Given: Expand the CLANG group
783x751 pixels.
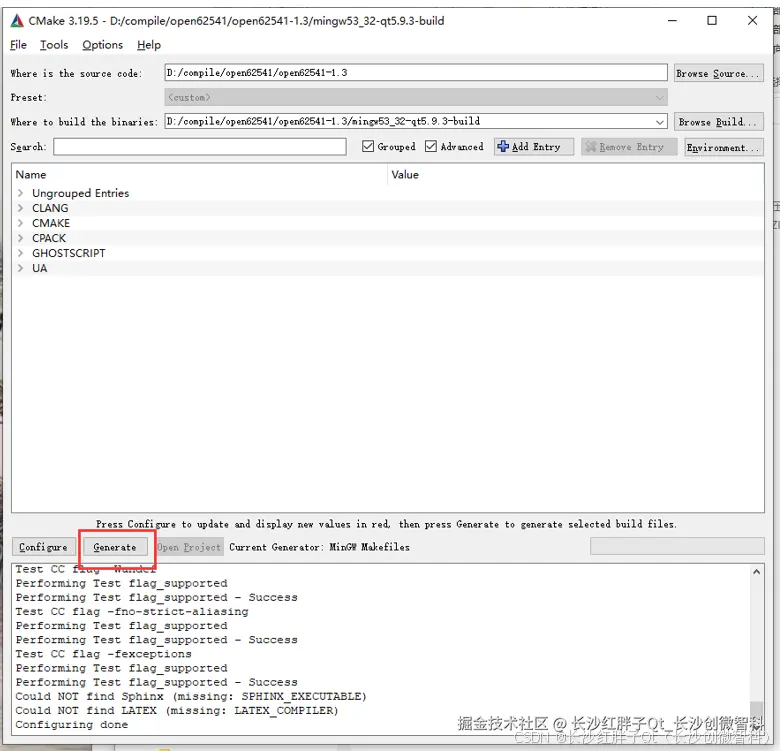Looking at the screenshot, I should pos(20,208).
